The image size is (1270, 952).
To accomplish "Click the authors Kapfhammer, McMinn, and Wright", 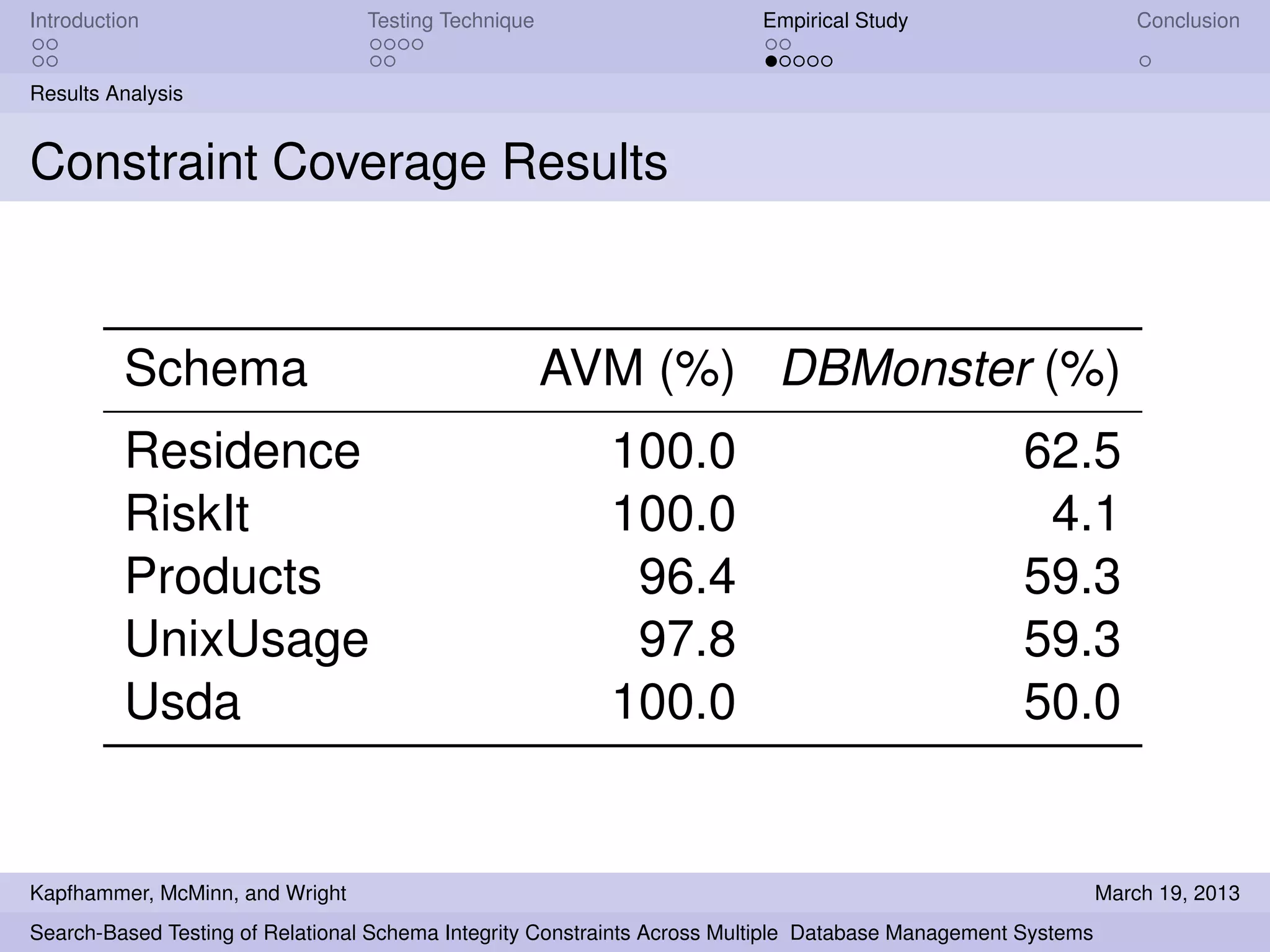I will (188, 893).
